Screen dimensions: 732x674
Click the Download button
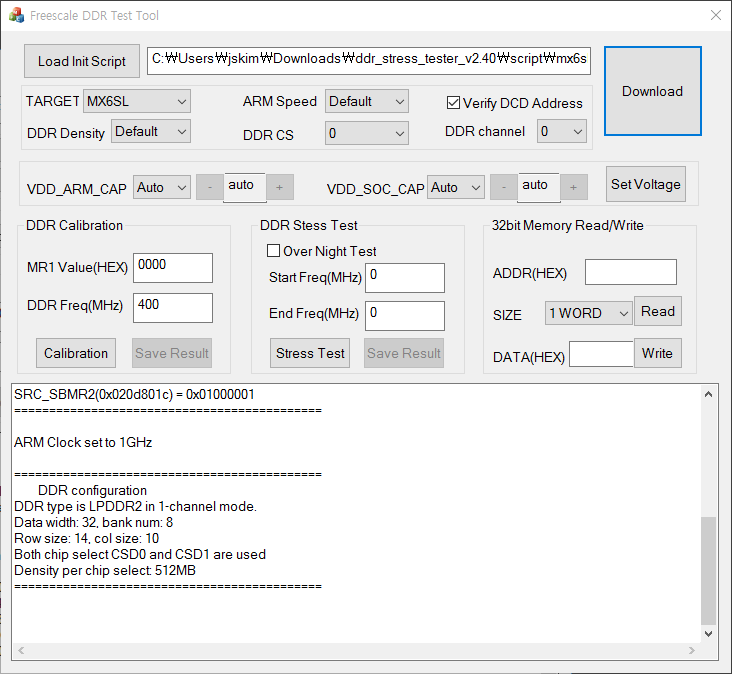653,91
